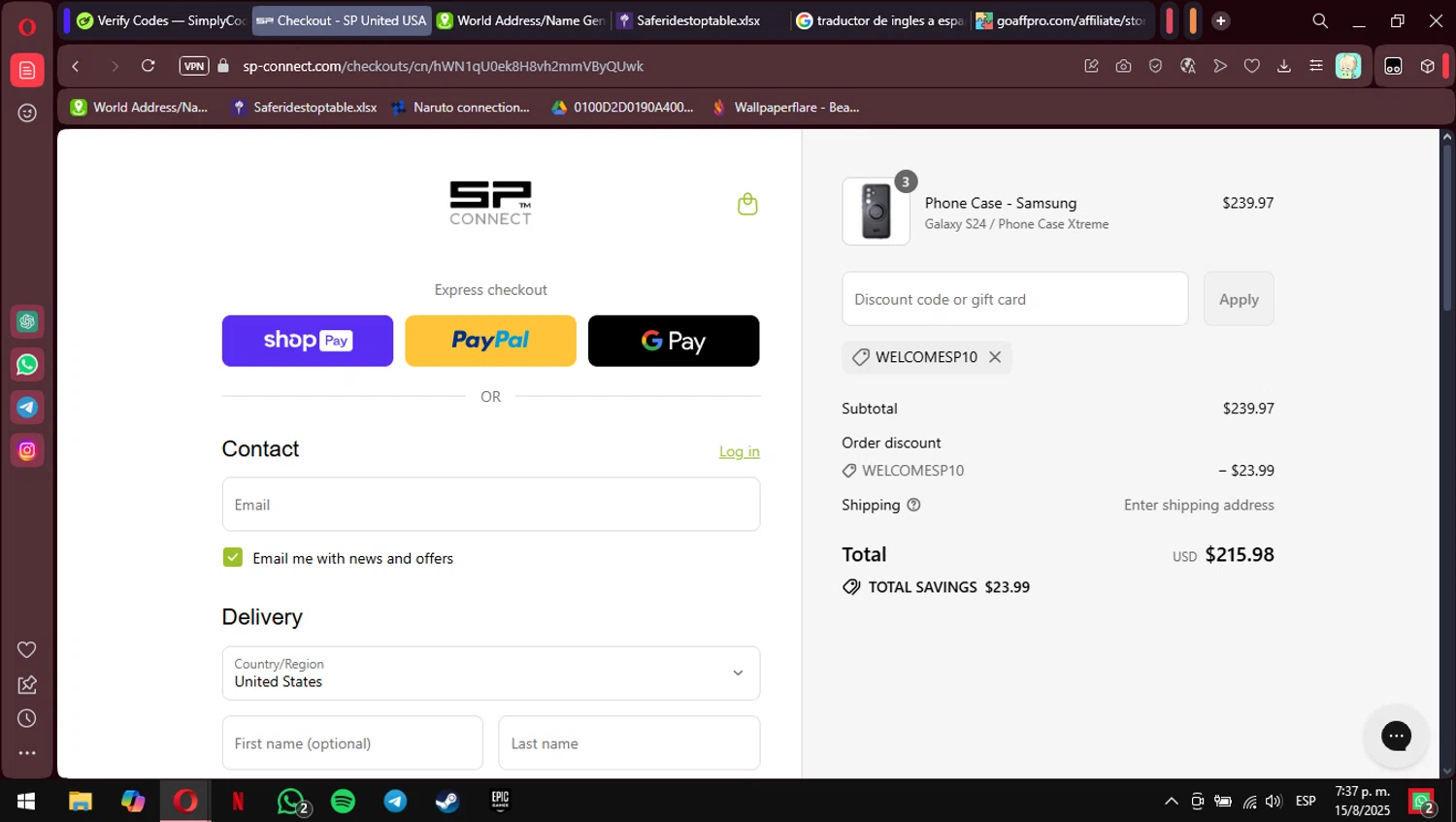Screen dimensions: 1456x822
Task: Switch to traductor de ingles tab
Action: [x=880, y=20]
